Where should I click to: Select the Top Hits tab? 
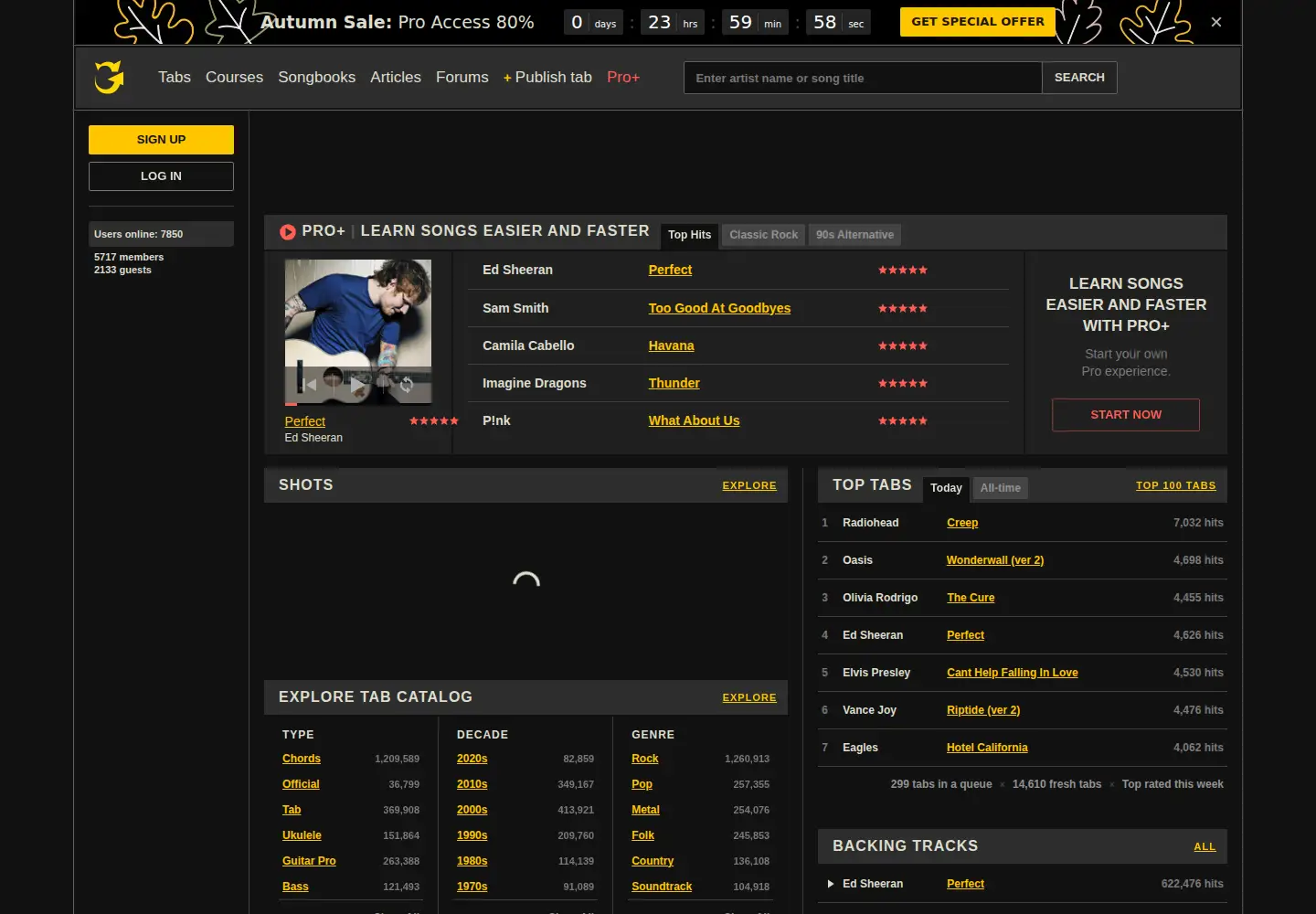pos(689,236)
